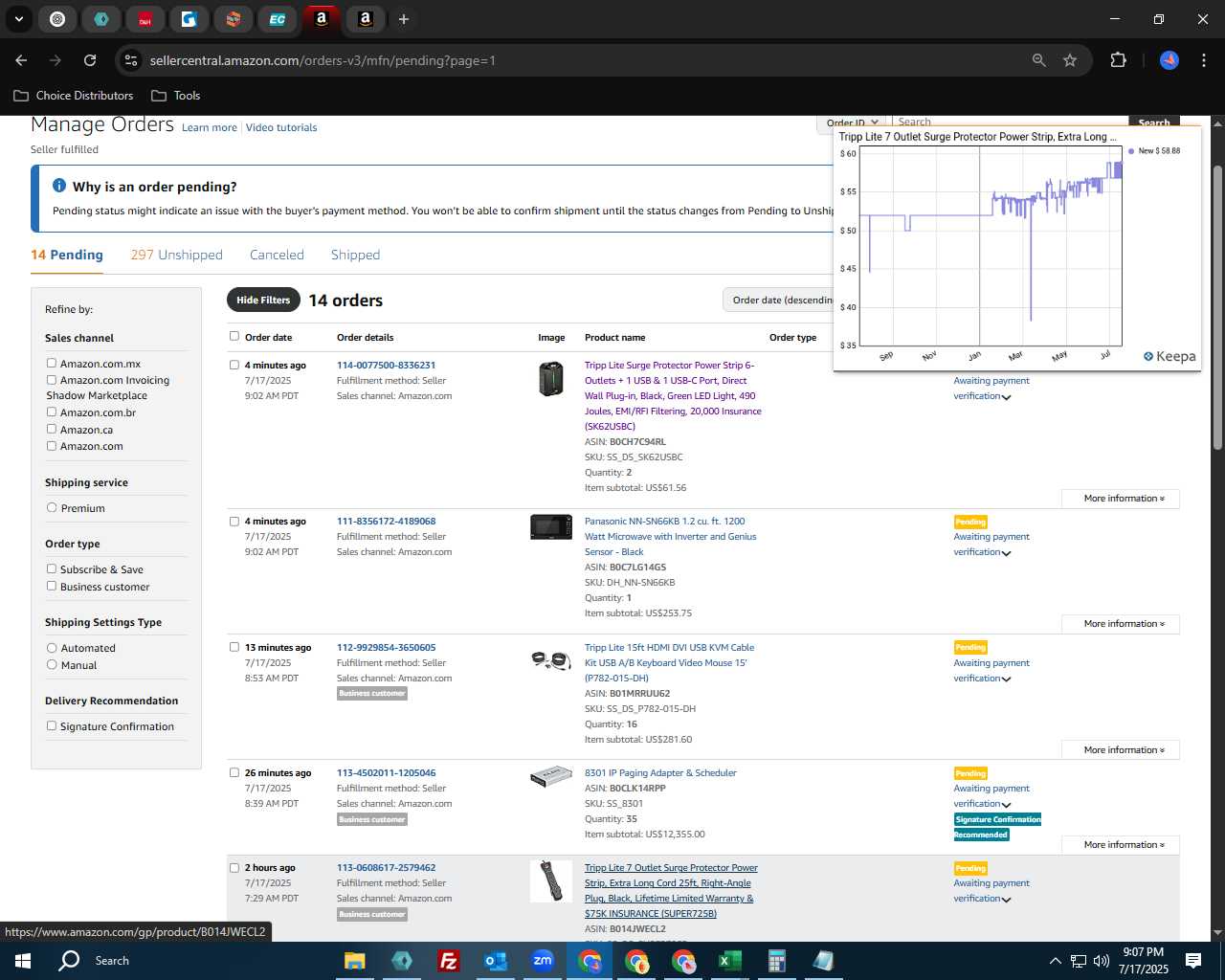The image size is (1225, 980).
Task: Open Chrome's three-dot menu
Action: pos(1202,60)
